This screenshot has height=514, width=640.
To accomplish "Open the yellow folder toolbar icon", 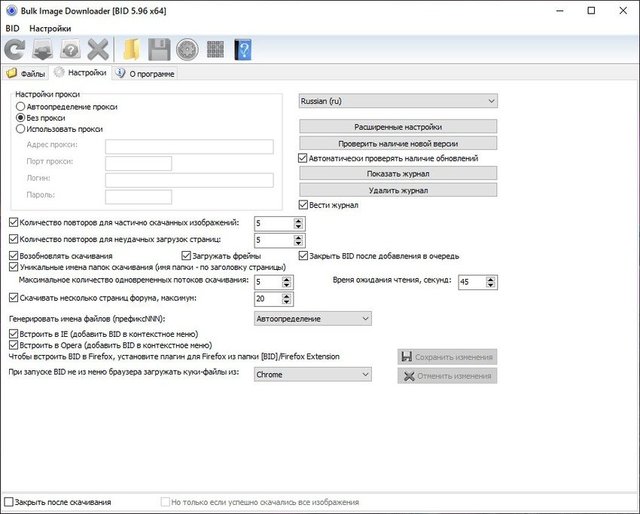I will 130,49.
